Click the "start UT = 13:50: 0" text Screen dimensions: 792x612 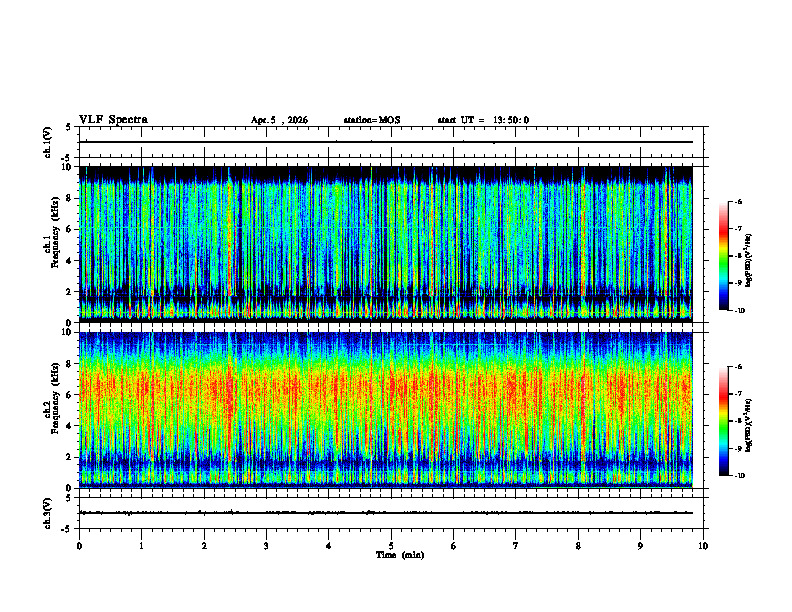click(483, 120)
